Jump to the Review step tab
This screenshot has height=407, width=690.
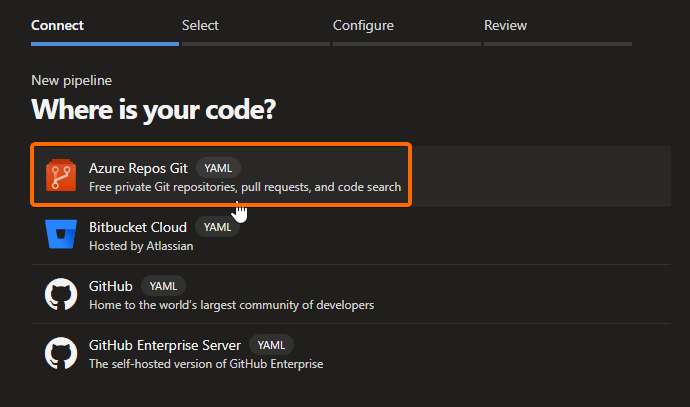[x=505, y=25]
